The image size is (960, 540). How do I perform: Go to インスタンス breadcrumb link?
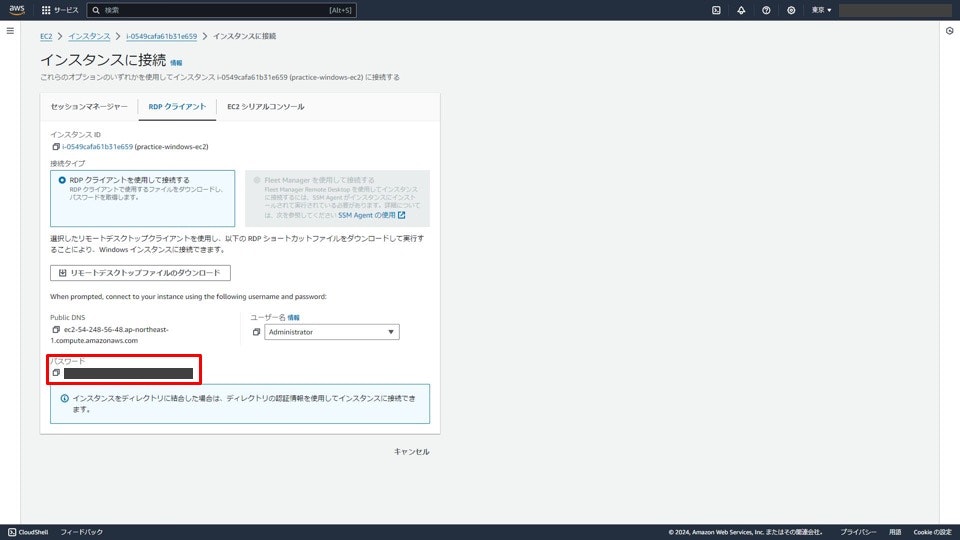pyautogui.click(x=89, y=36)
